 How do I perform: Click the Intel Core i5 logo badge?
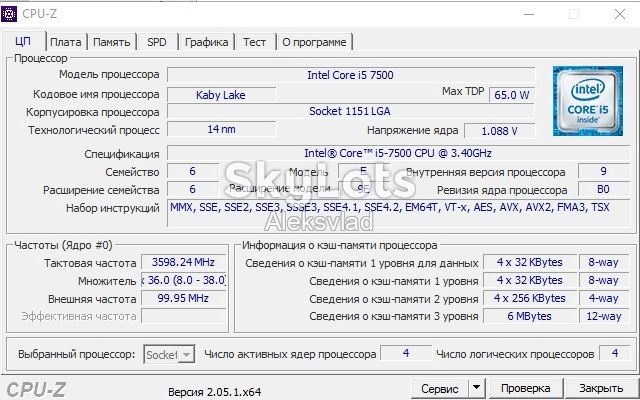(588, 101)
